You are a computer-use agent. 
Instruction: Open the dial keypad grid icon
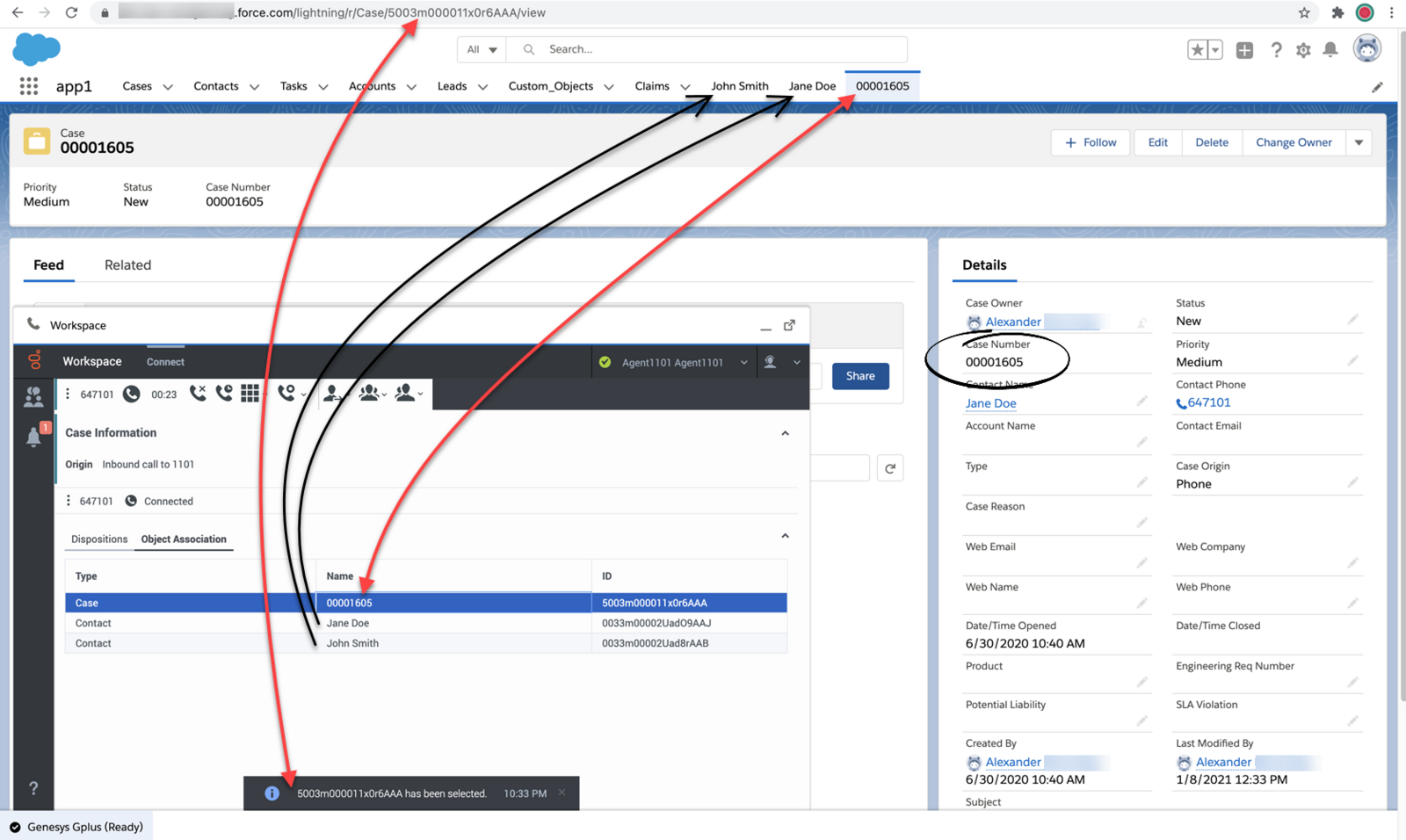click(250, 394)
